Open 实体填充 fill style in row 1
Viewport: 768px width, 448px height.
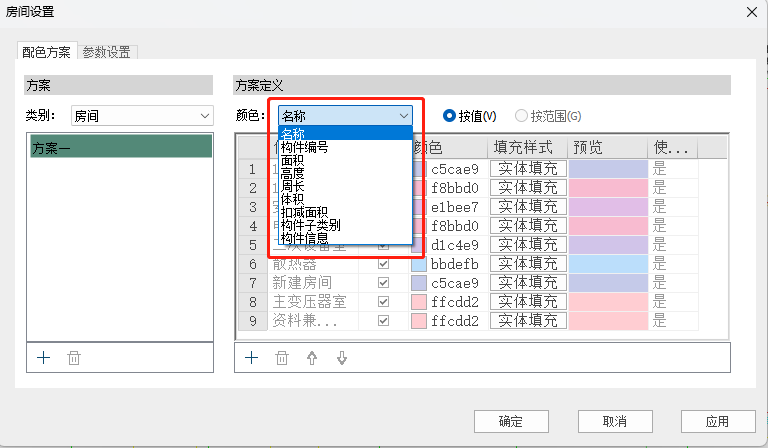tap(528, 168)
